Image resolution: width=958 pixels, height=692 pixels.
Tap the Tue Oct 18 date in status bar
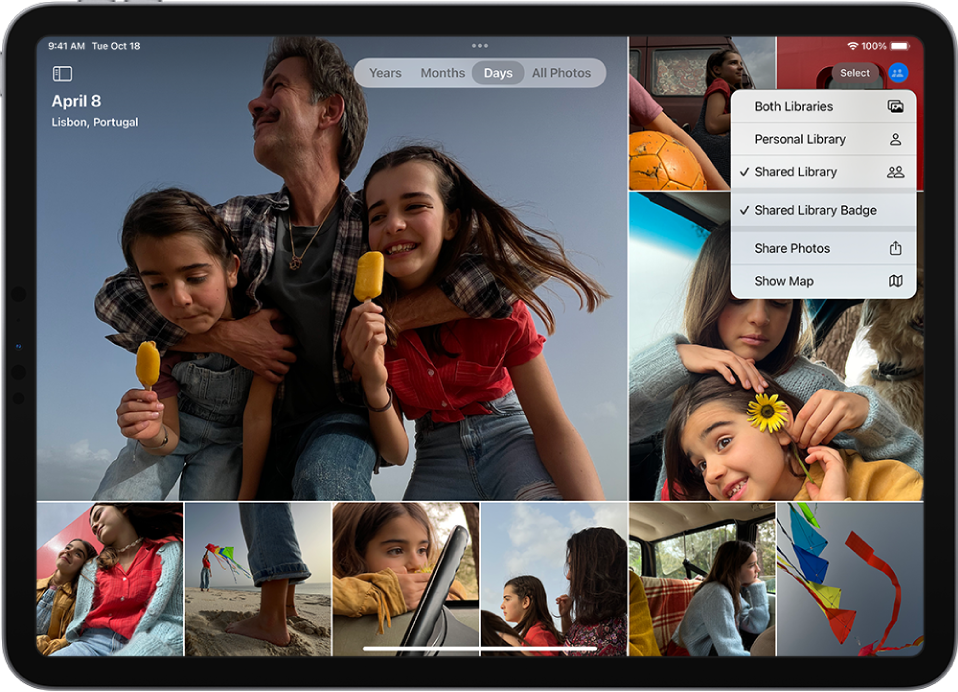point(116,46)
